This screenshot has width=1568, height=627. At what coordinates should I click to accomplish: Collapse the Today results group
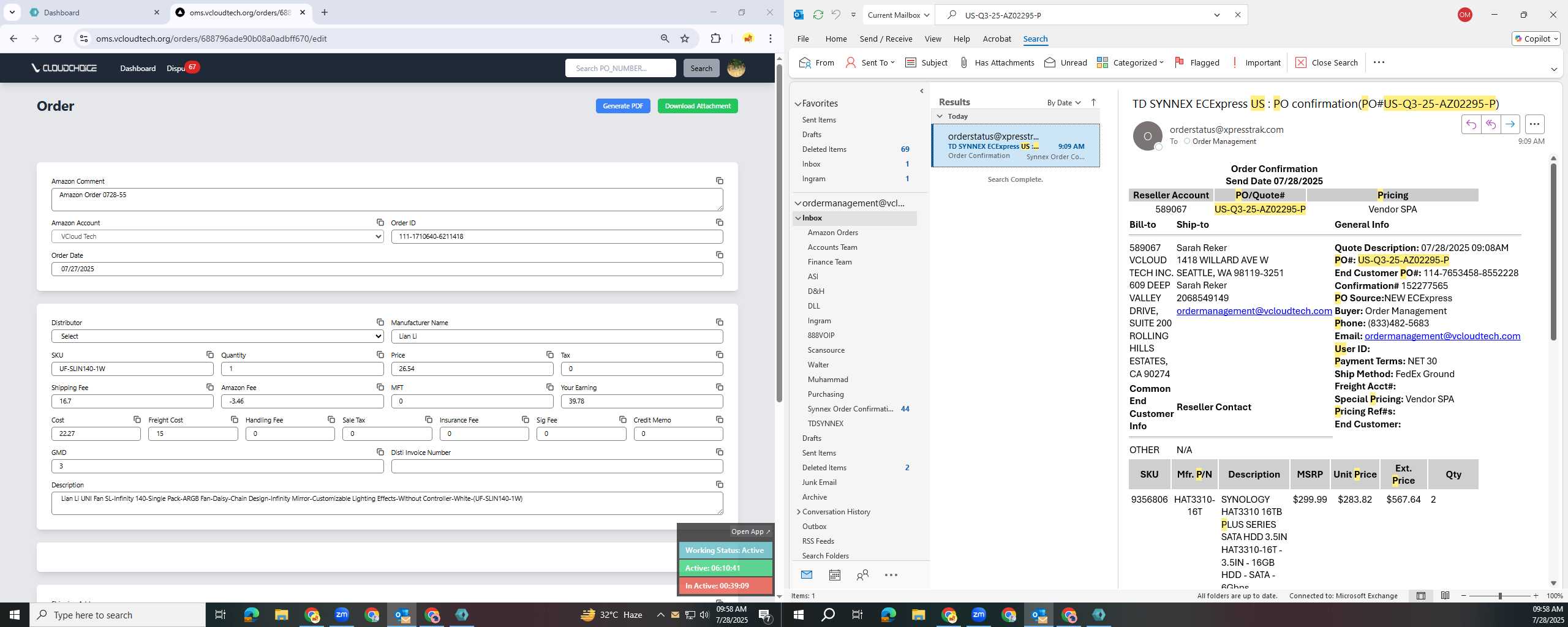(940, 116)
